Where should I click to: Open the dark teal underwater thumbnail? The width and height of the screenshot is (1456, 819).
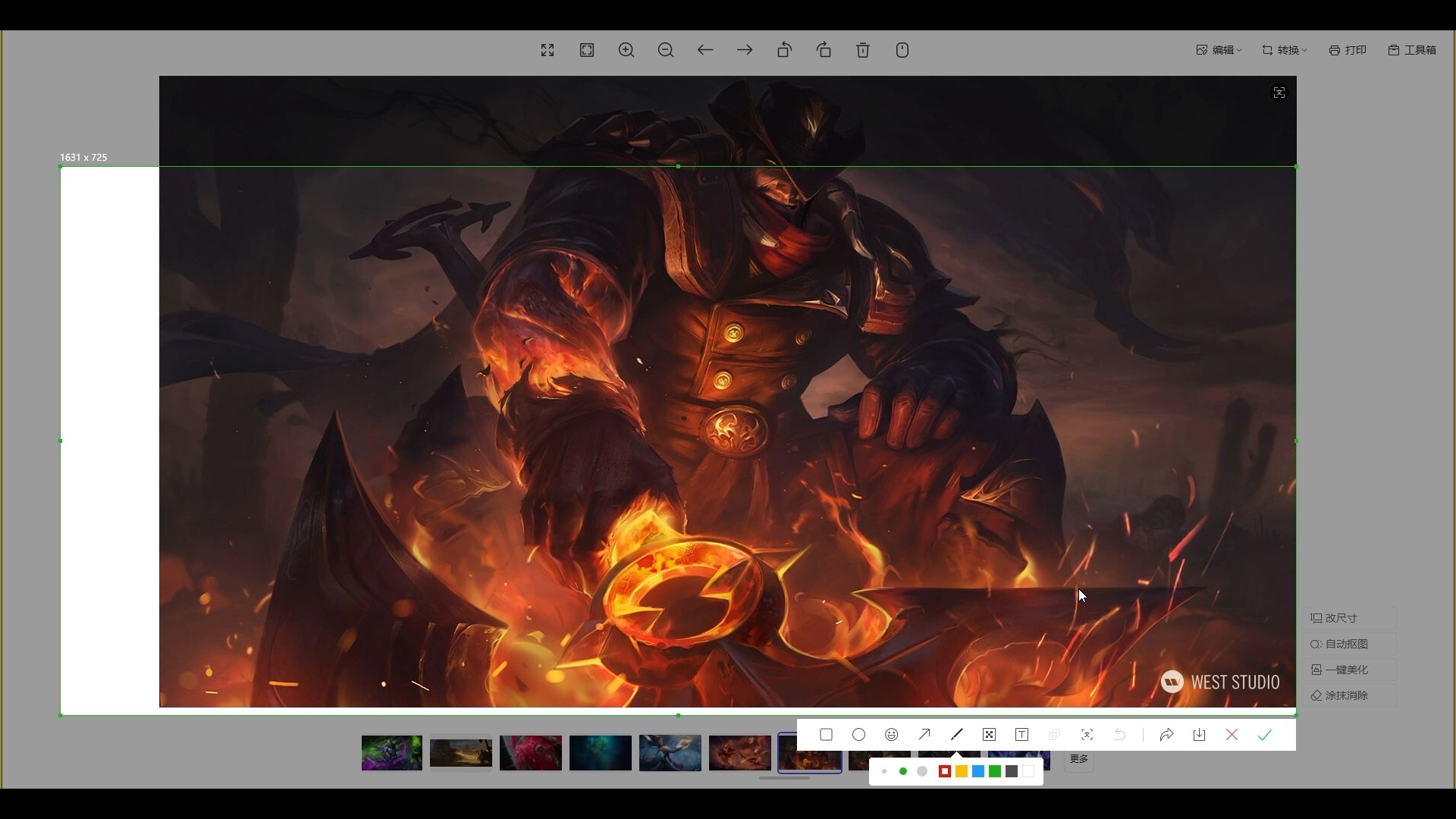click(601, 753)
